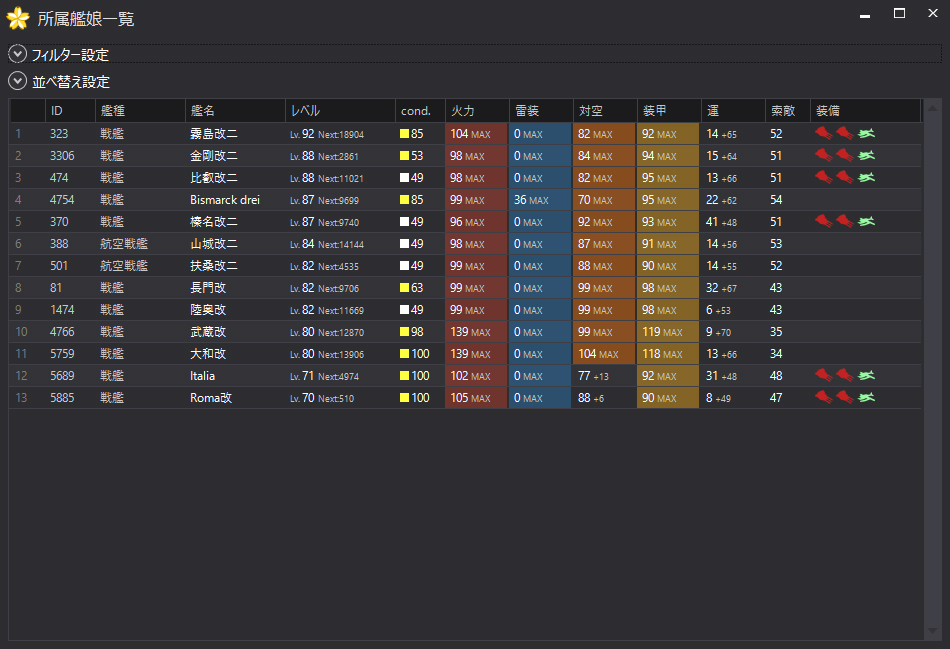
Task: Click second red gun icon in 金剛改二 row
Action: point(845,155)
